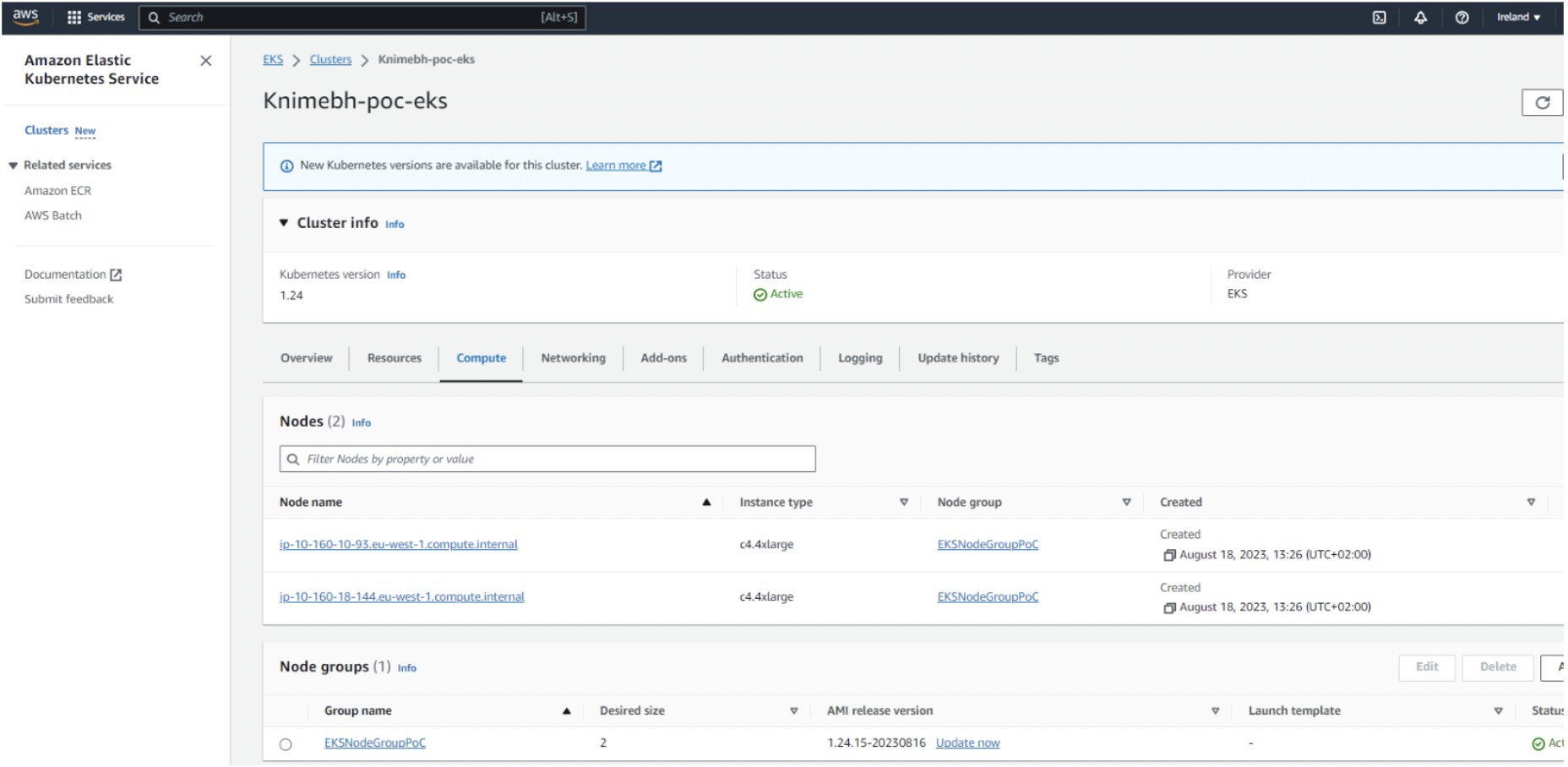Switch to the Resources tab
Image resolution: width=1568 pixels, height=767 pixels.
coord(394,358)
